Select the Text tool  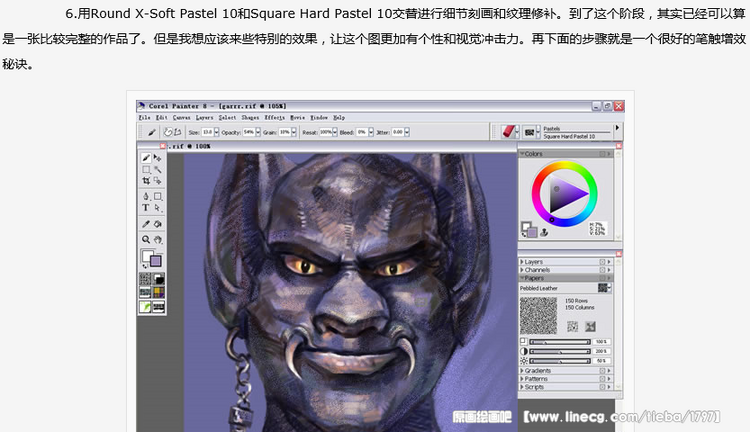point(146,208)
